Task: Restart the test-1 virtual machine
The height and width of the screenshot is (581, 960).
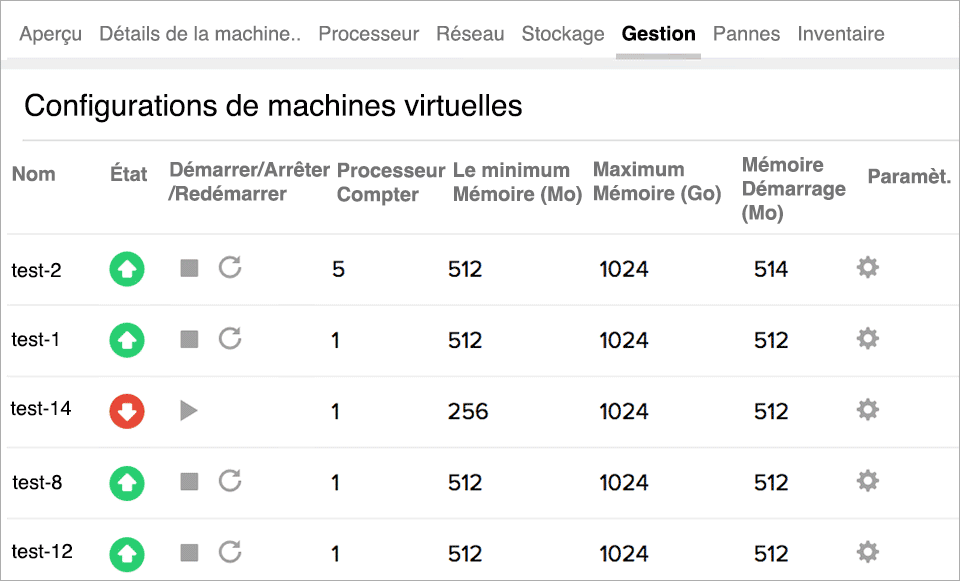Action: click(x=229, y=340)
